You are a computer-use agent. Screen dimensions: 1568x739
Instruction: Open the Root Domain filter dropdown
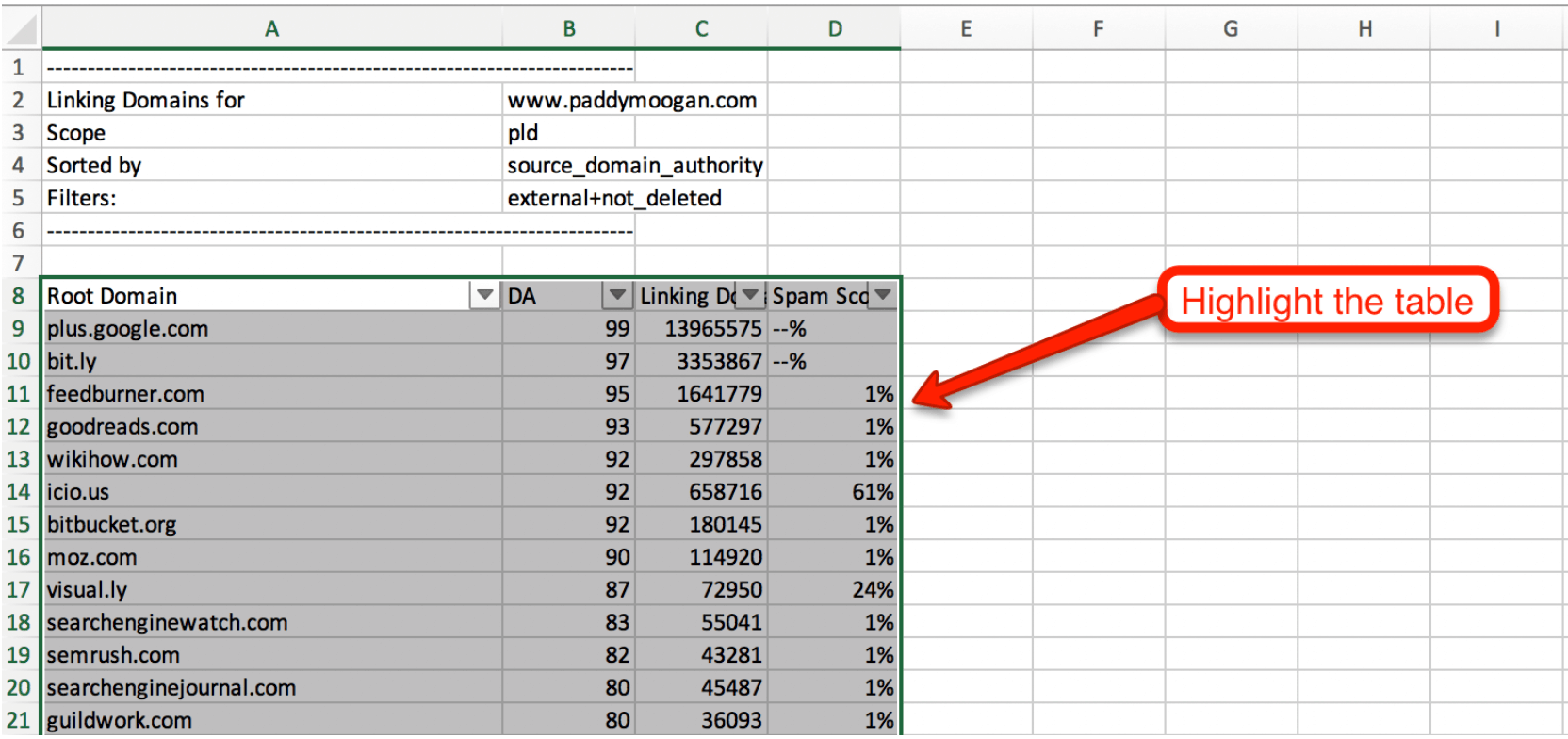coord(484,295)
